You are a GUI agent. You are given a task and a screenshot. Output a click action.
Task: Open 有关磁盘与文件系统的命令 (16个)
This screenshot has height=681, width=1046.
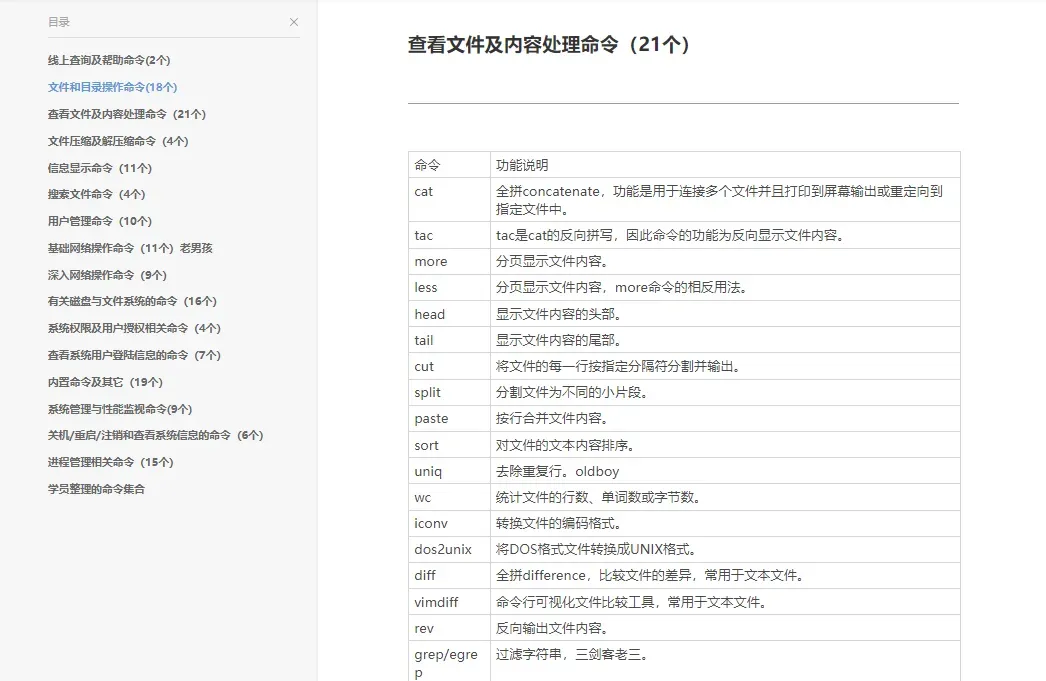tap(132, 301)
